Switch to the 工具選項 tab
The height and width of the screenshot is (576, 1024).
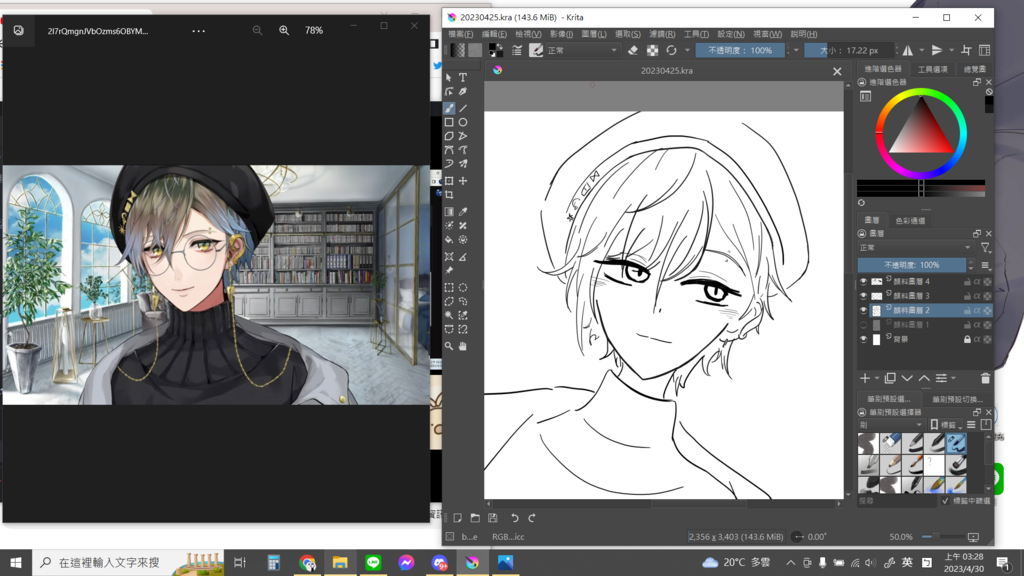932,69
